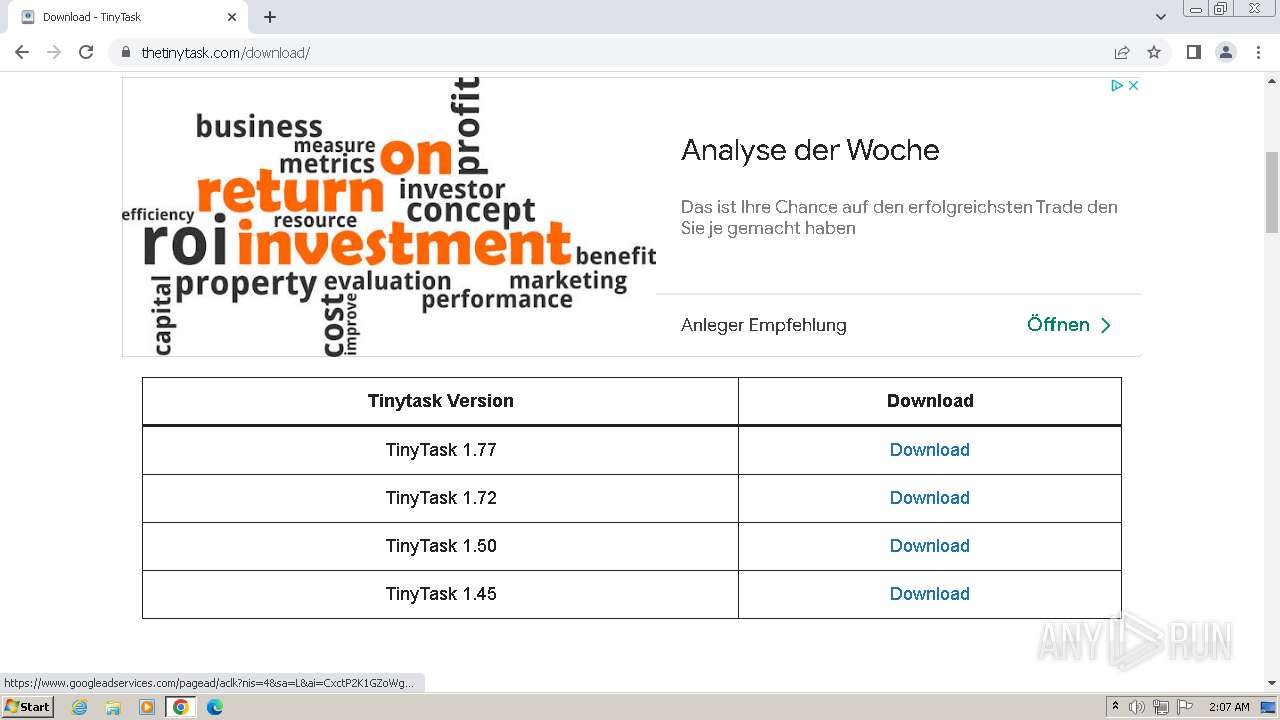The image size is (1280, 720).
Task: Click the scrollbar down arrow
Action: coord(1272,683)
